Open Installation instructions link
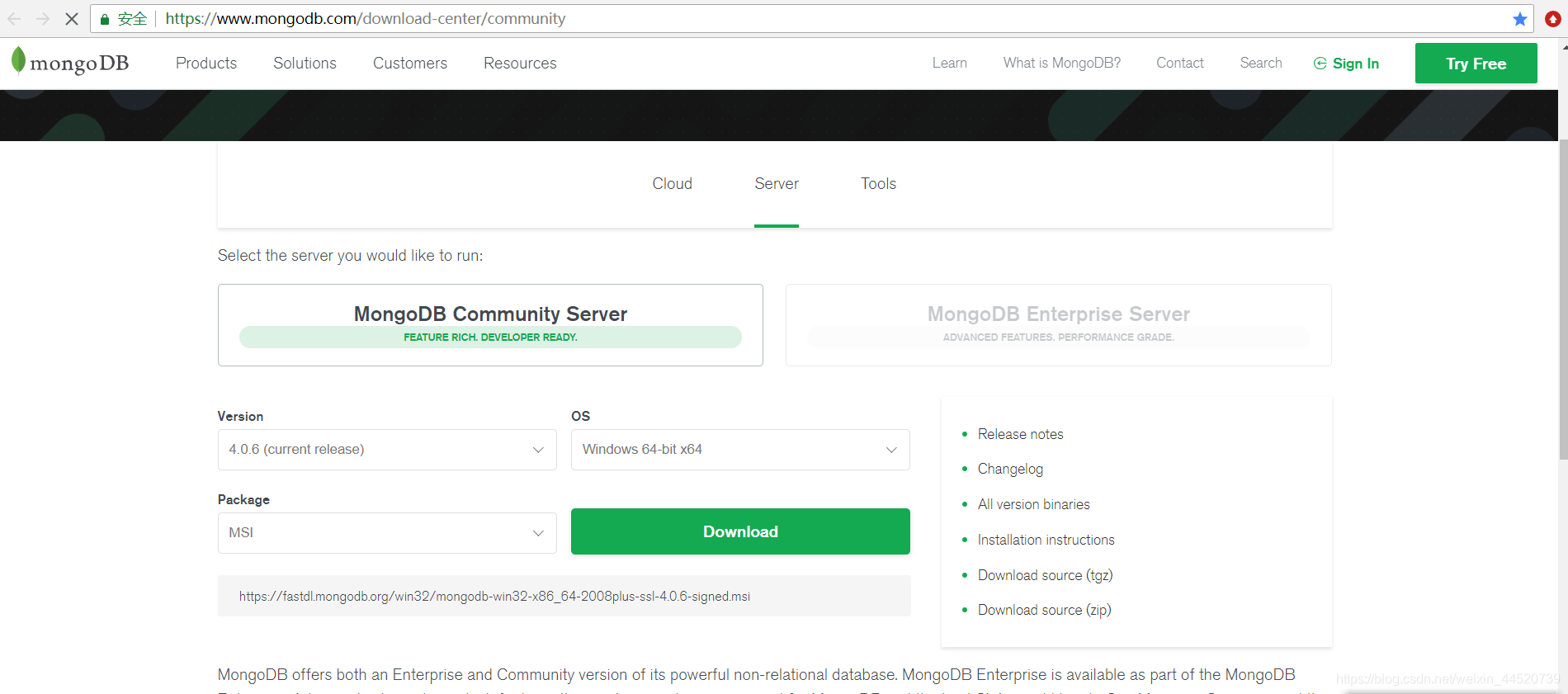 (x=1046, y=540)
